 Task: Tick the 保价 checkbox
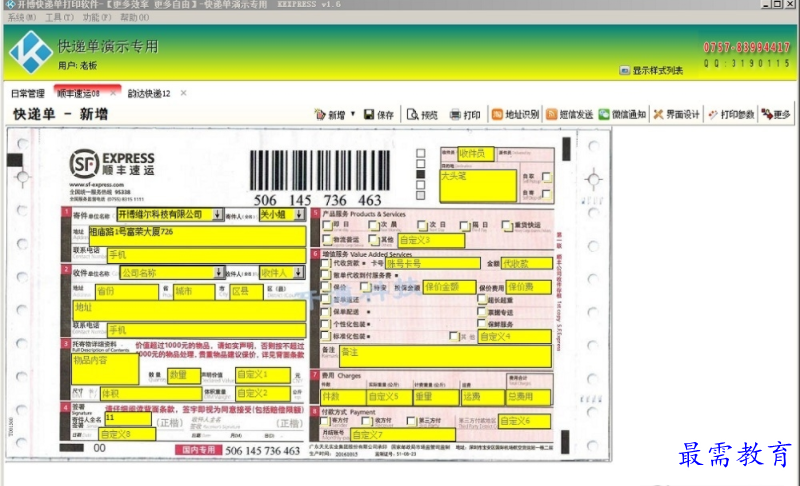(x=326, y=287)
